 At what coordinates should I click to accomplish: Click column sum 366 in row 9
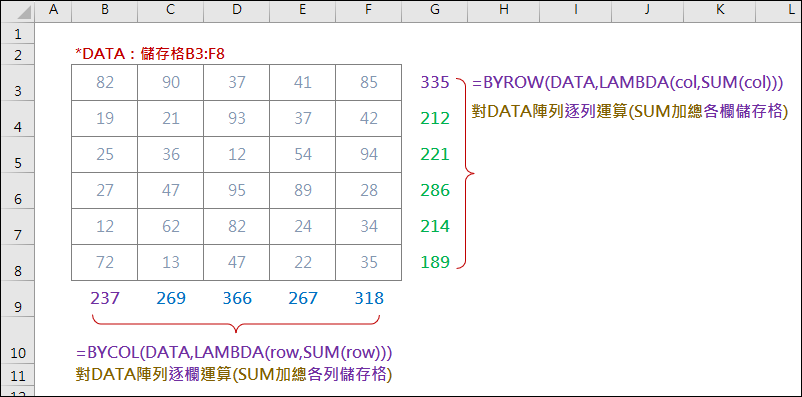point(237,298)
